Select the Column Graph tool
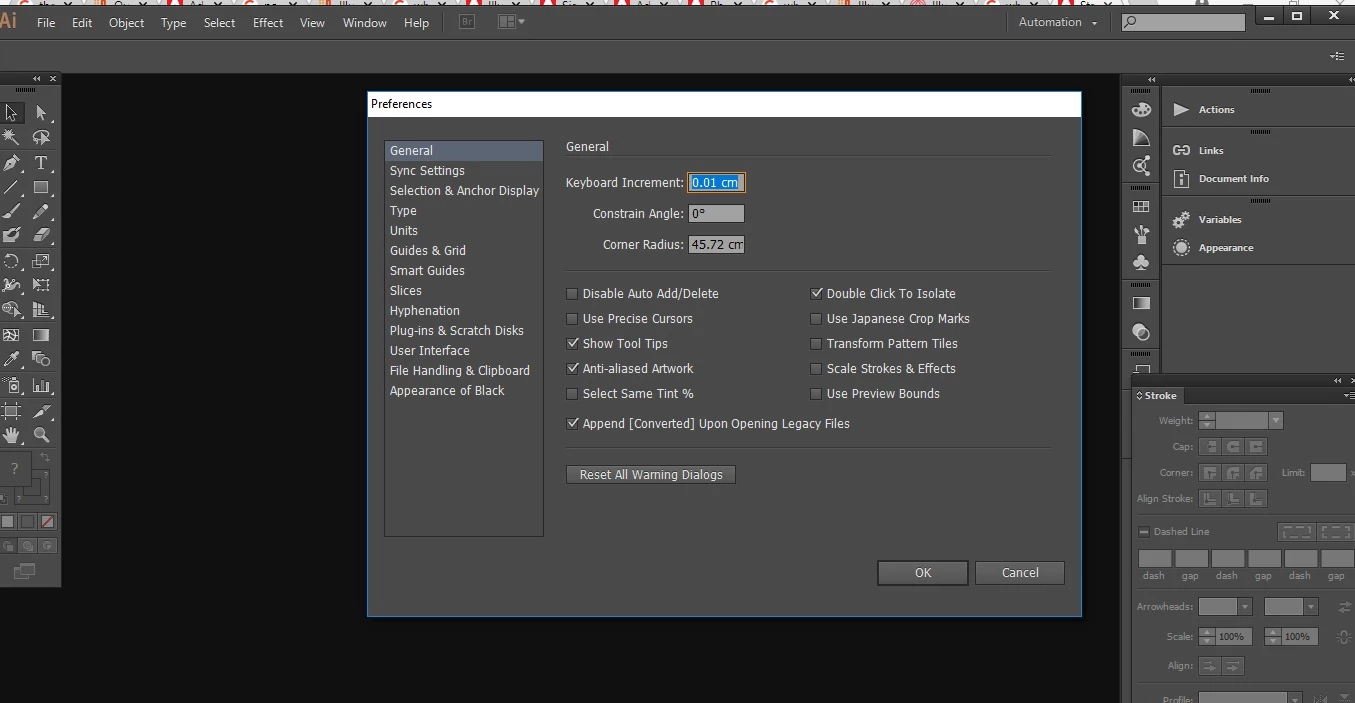Image resolution: width=1355 pixels, height=703 pixels. click(41, 384)
